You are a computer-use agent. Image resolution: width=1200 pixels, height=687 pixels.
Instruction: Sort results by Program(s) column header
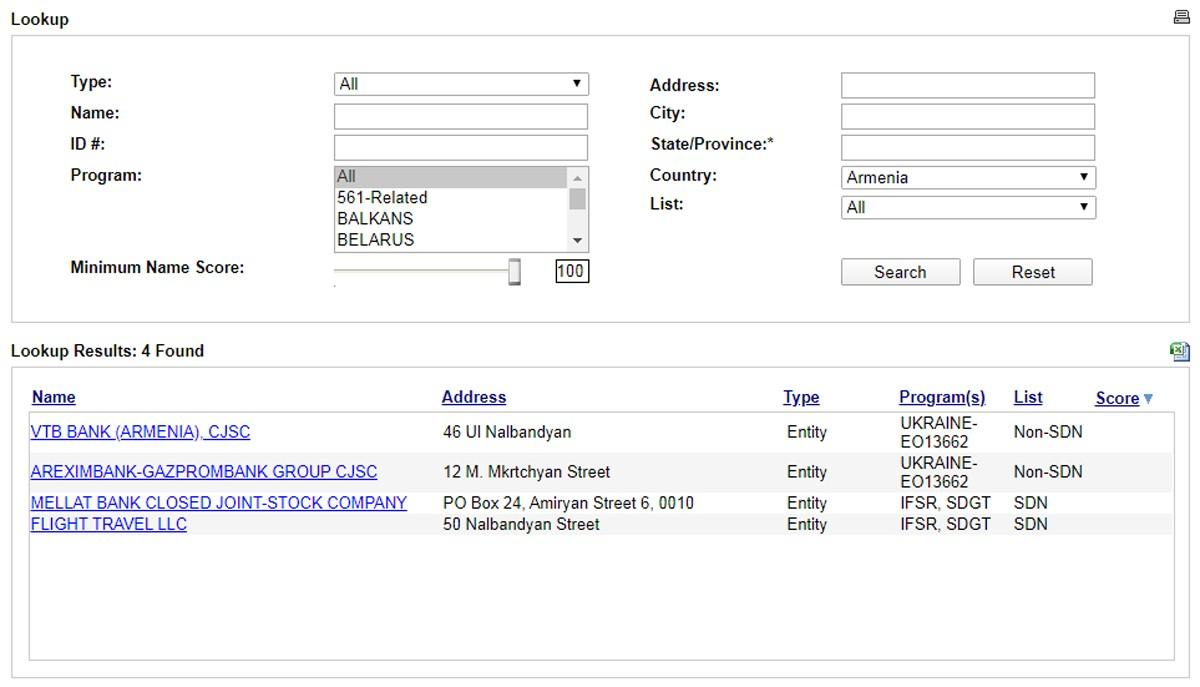pos(942,397)
